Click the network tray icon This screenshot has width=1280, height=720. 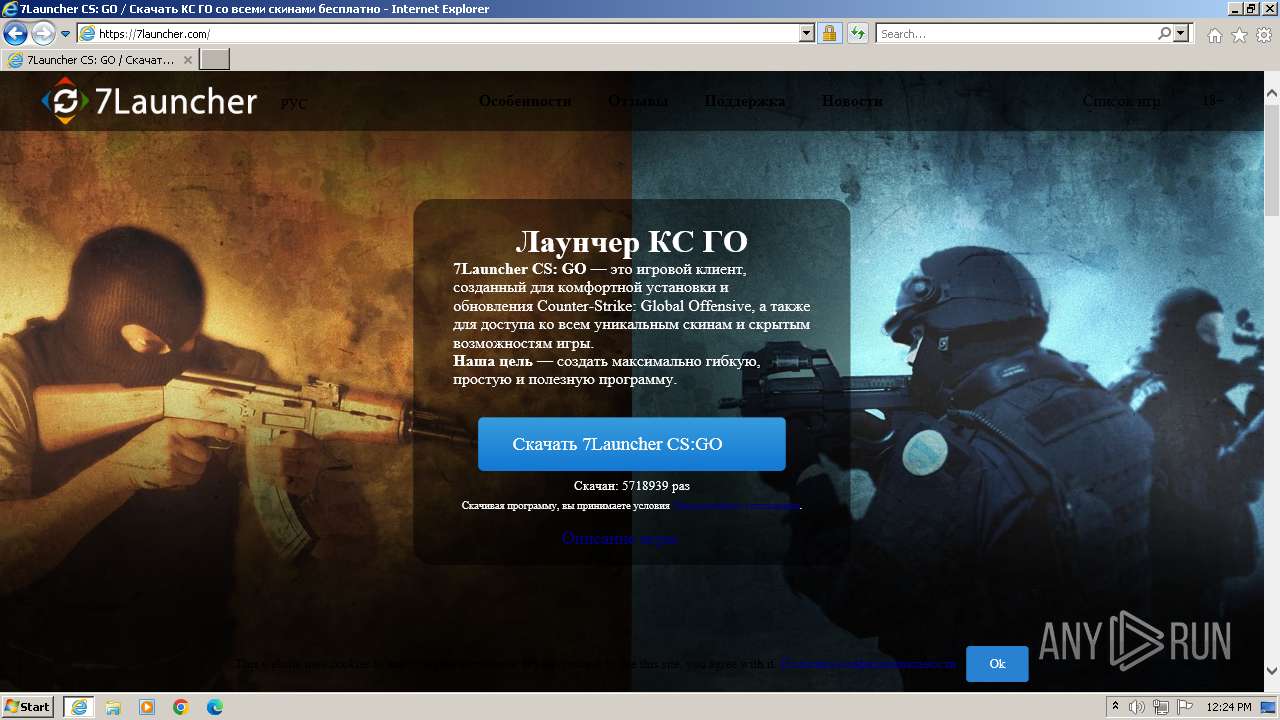pos(1161,707)
